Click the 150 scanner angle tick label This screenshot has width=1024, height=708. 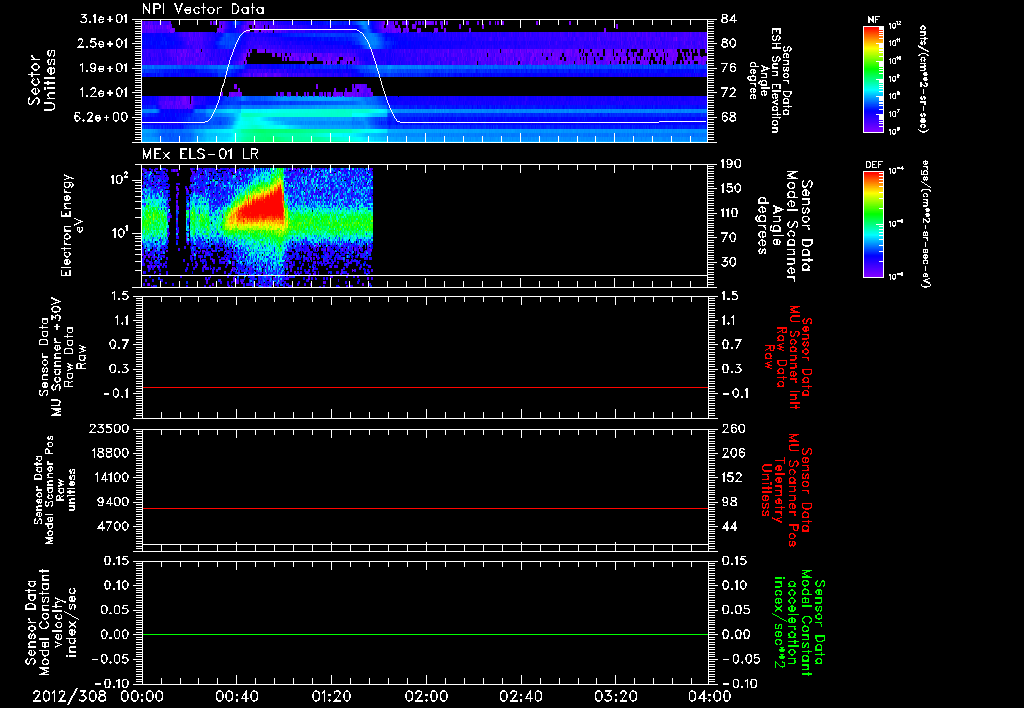732,189
